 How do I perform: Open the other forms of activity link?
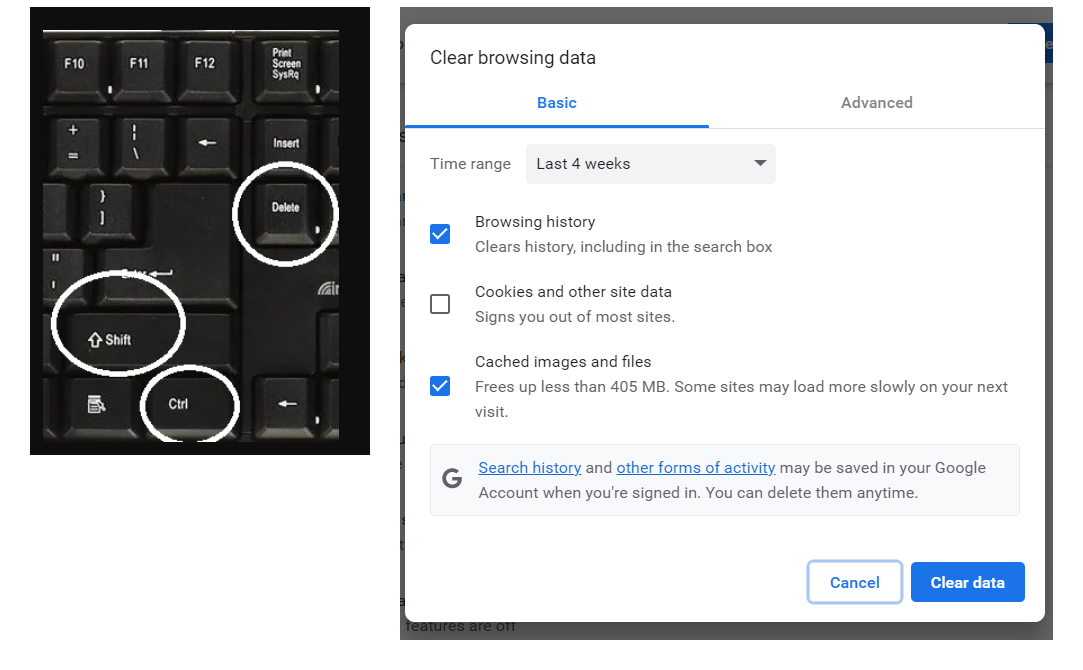pyautogui.click(x=695, y=468)
